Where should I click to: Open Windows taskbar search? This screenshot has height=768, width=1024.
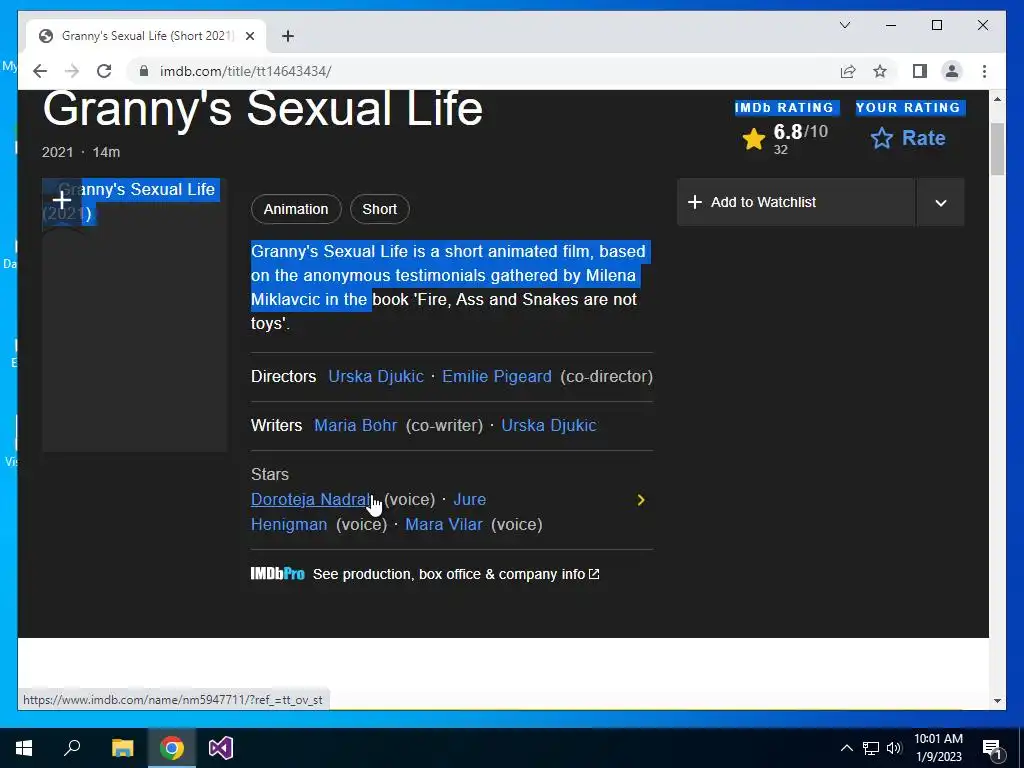pos(72,748)
